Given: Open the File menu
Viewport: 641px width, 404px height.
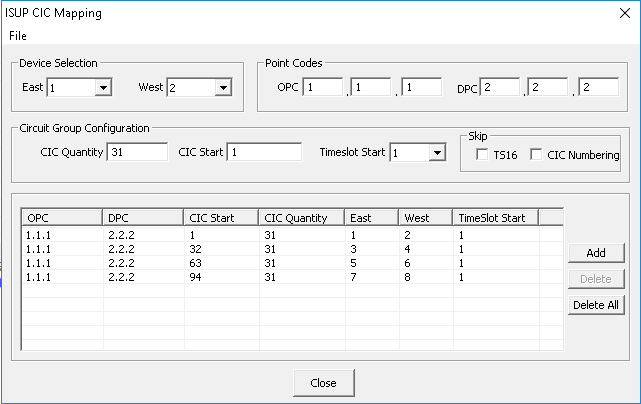Looking at the screenshot, I should [x=18, y=36].
